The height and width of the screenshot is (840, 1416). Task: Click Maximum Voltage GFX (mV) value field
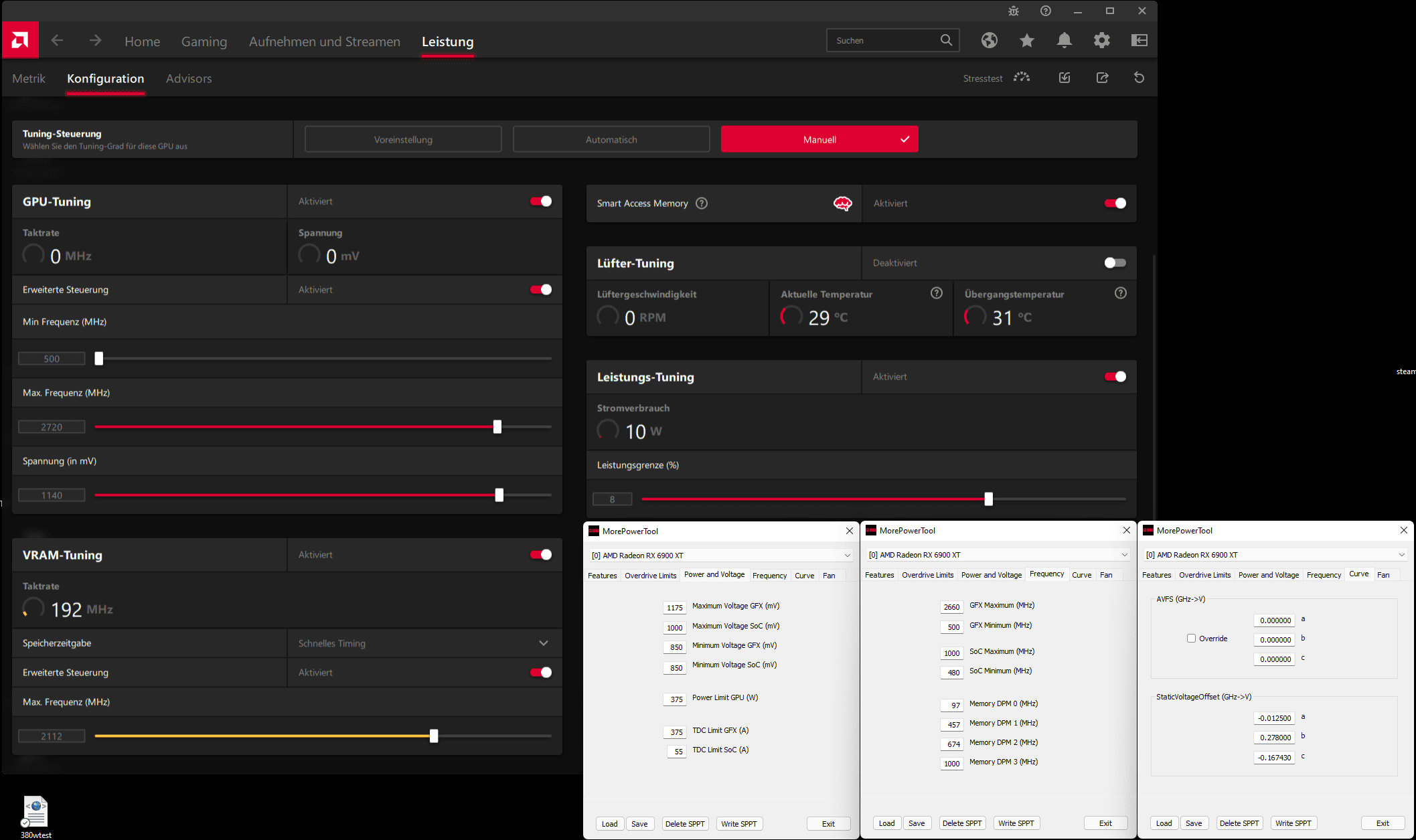pos(675,608)
